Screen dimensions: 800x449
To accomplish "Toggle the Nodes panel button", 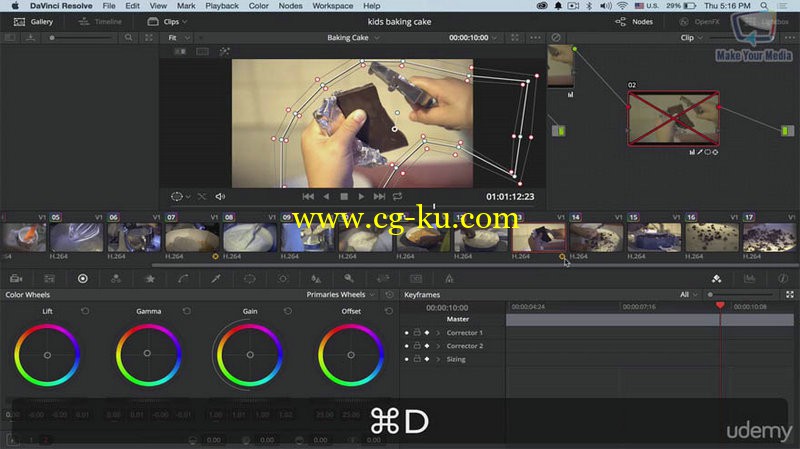I will (x=634, y=21).
